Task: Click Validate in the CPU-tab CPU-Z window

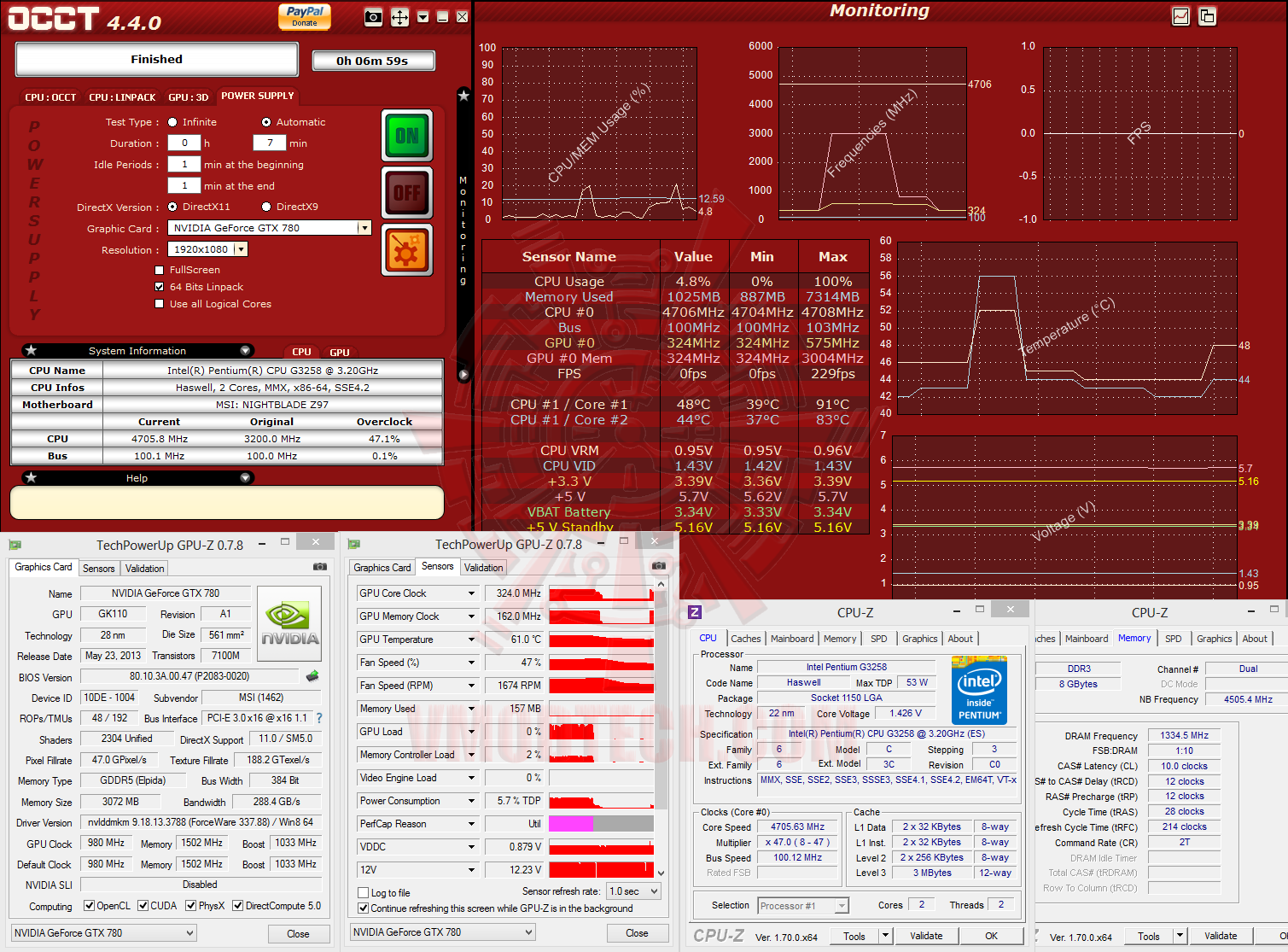Action: pos(926,936)
